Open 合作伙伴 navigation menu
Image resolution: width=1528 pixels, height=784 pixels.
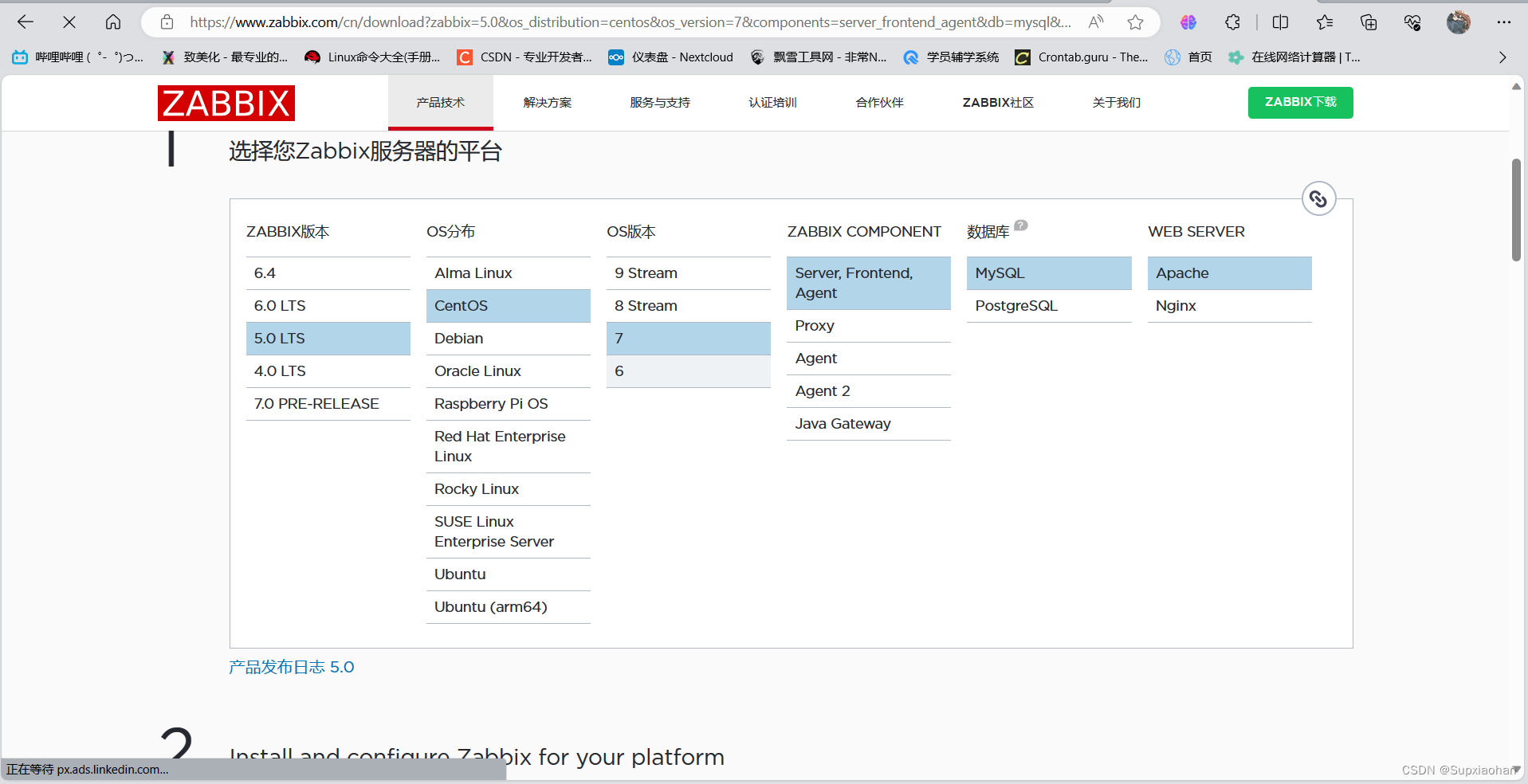pos(879,103)
